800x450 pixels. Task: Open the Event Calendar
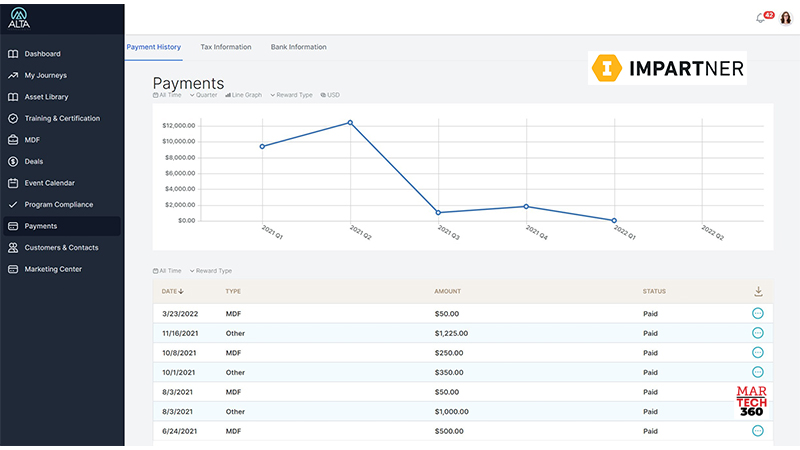pyautogui.click(x=49, y=183)
